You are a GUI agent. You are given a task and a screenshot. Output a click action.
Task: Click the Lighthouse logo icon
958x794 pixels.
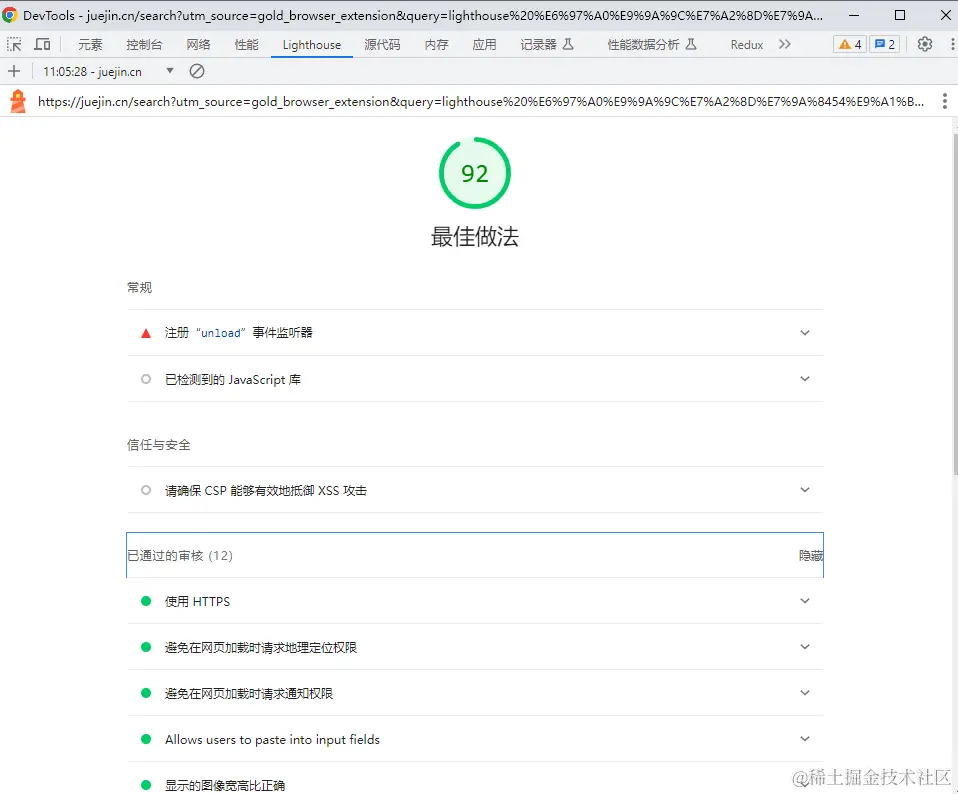tap(18, 101)
